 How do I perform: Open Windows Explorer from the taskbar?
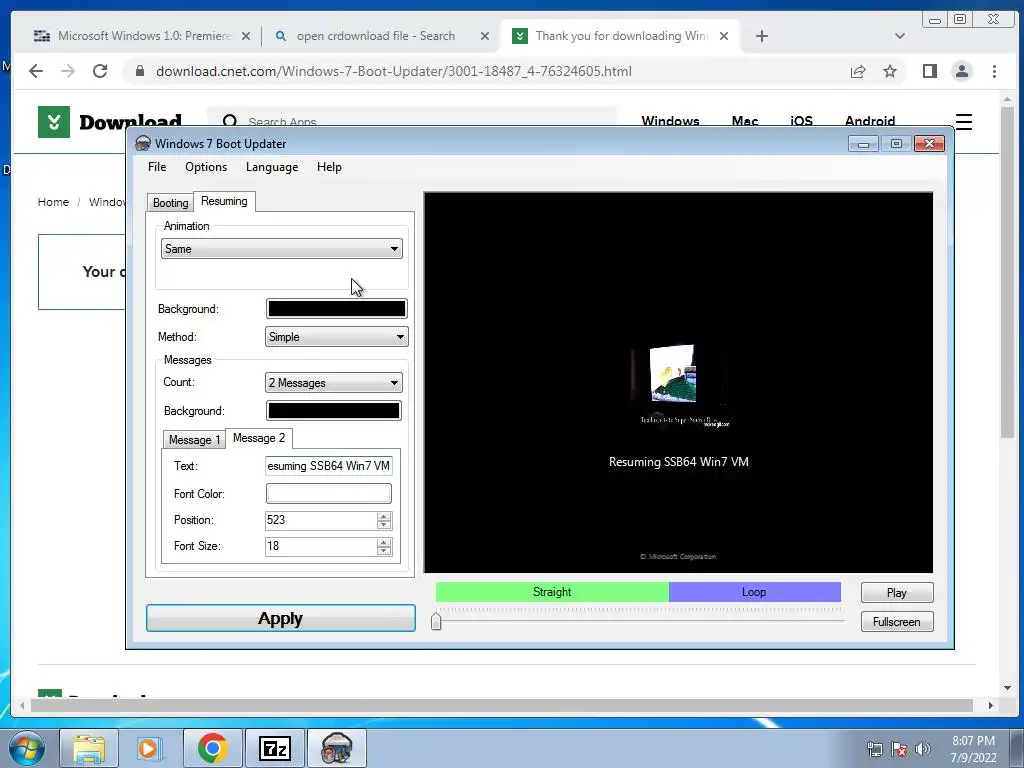pyautogui.click(x=89, y=748)
